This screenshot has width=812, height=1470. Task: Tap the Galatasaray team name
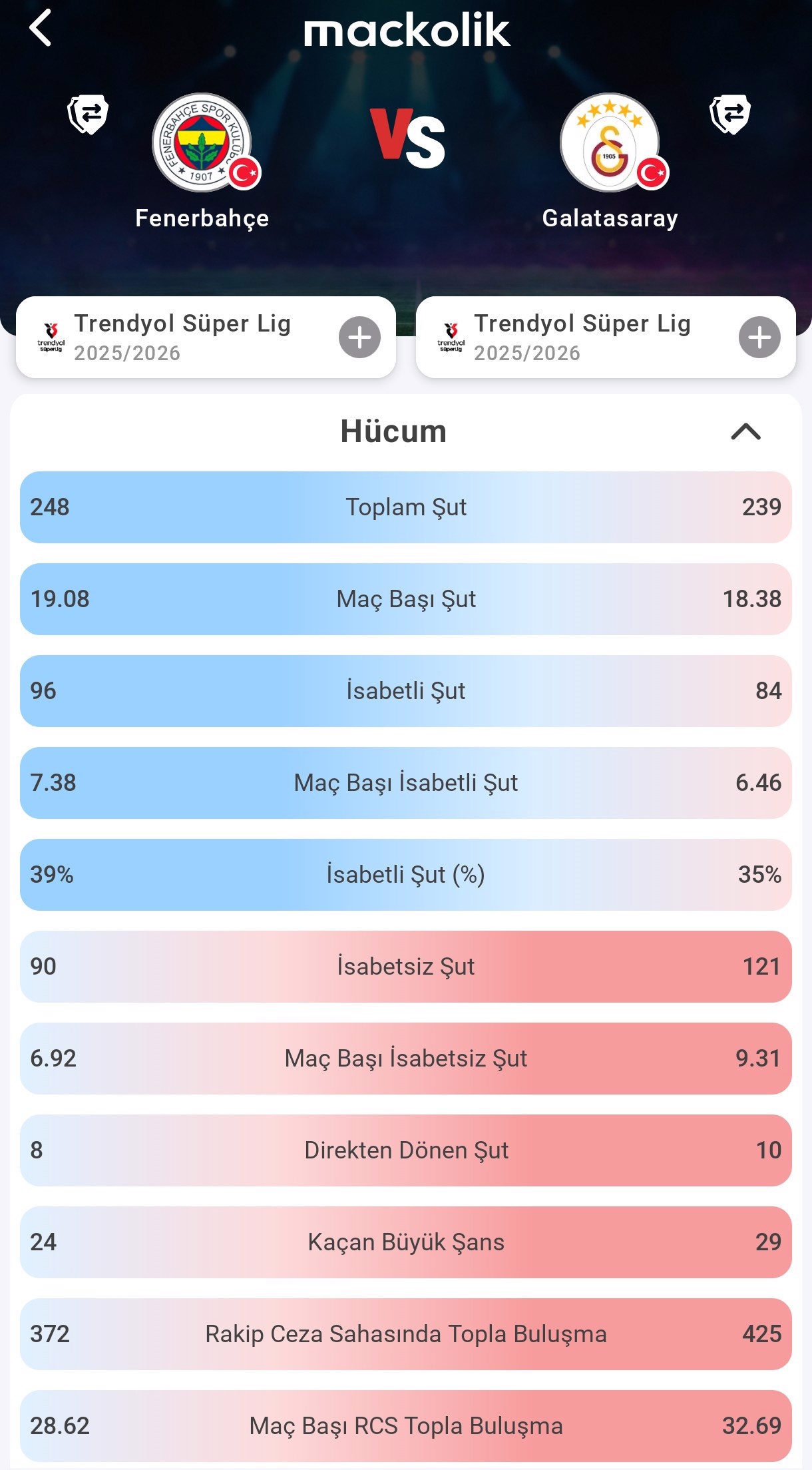(610, 218)
